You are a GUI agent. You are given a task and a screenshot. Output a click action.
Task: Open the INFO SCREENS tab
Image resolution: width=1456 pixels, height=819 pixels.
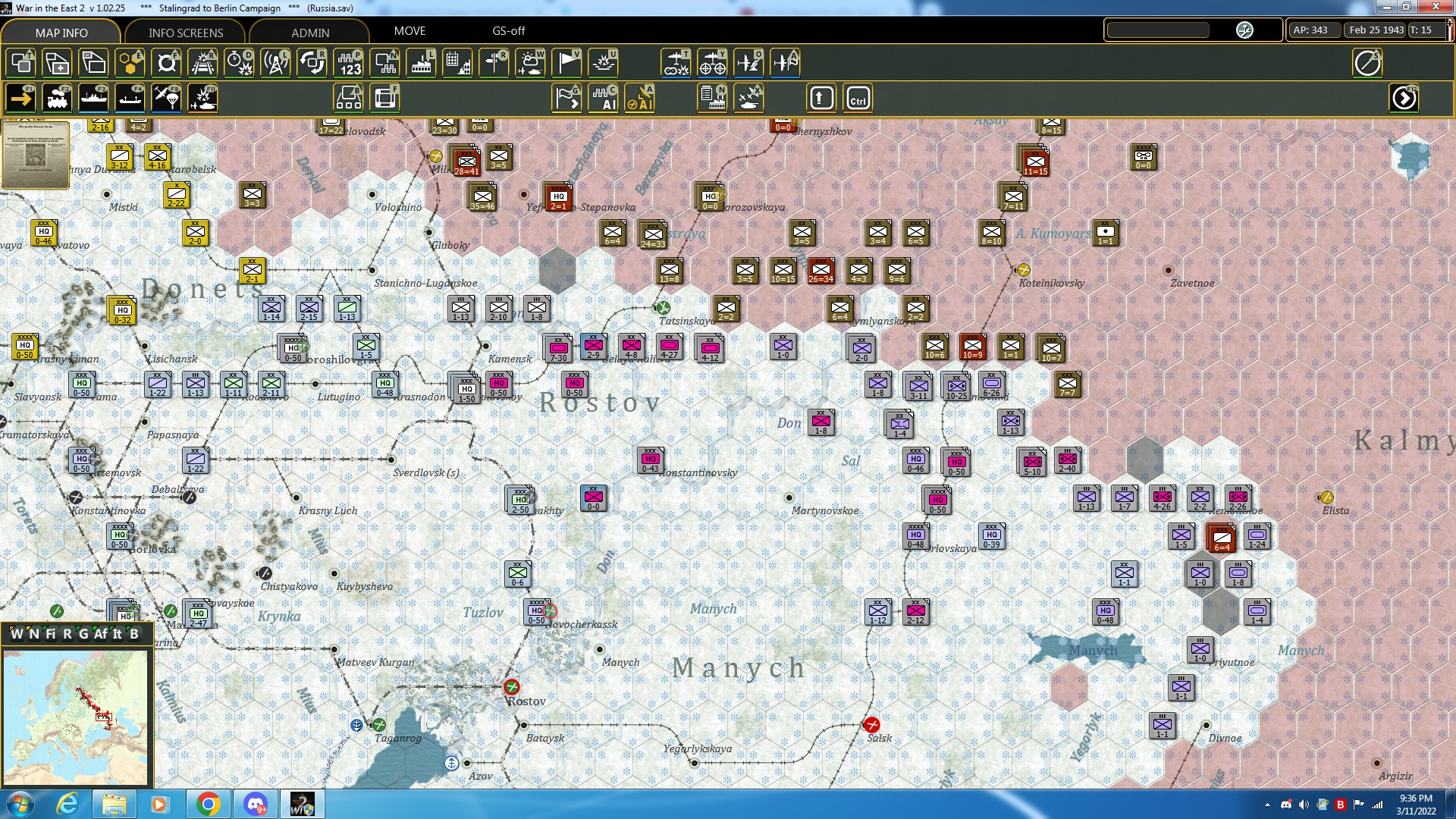pyautogui.click(x=186, y=33)
